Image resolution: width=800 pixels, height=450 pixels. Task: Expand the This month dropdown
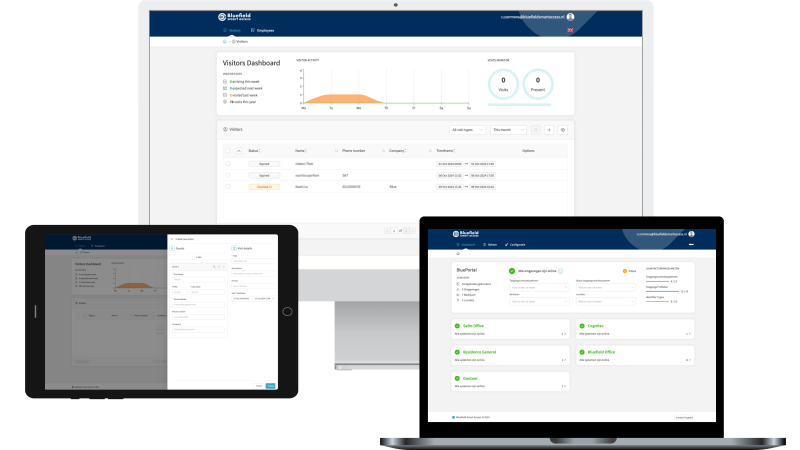(508, 130)
